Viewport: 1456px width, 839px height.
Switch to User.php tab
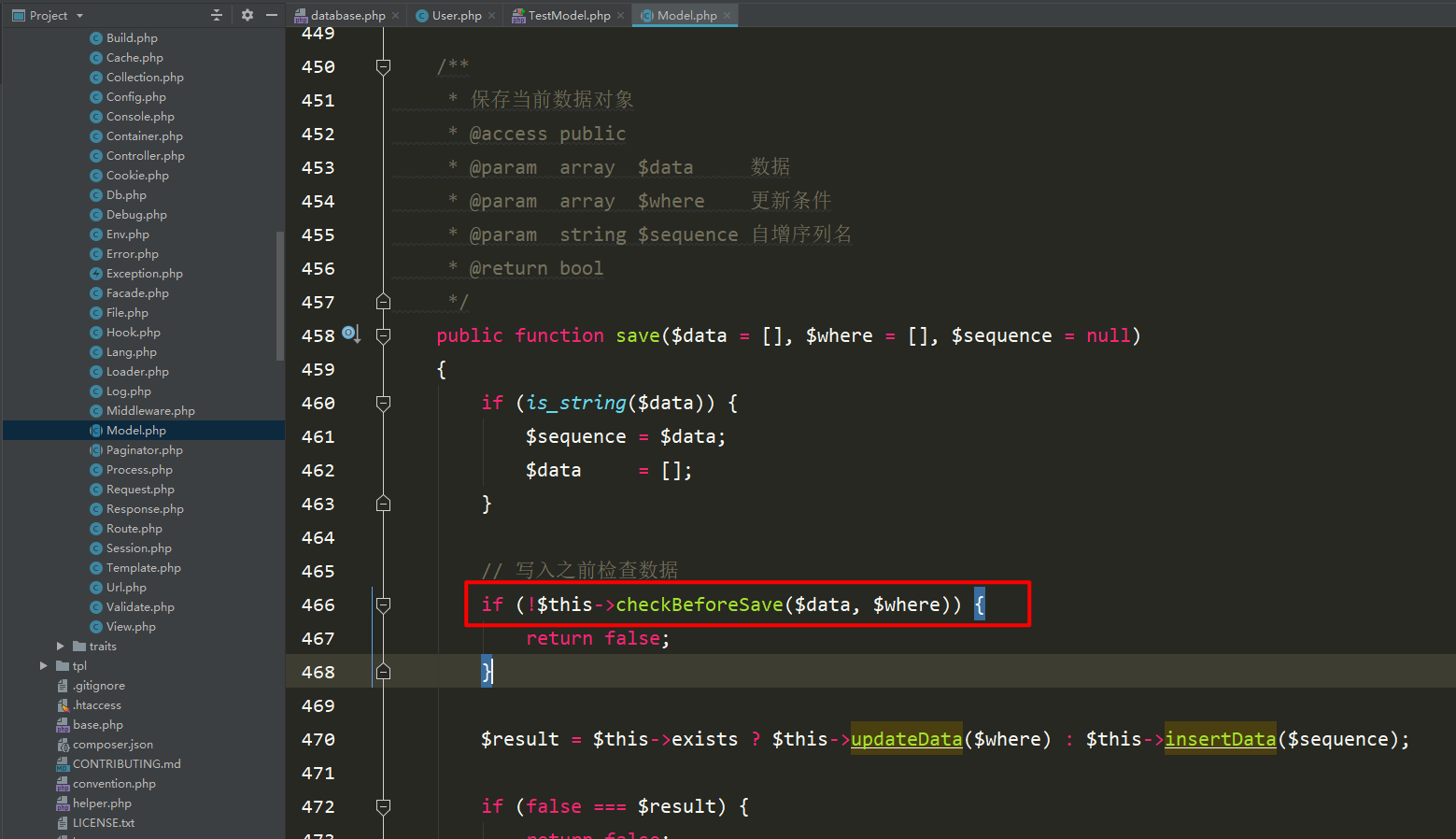point(456,15)
